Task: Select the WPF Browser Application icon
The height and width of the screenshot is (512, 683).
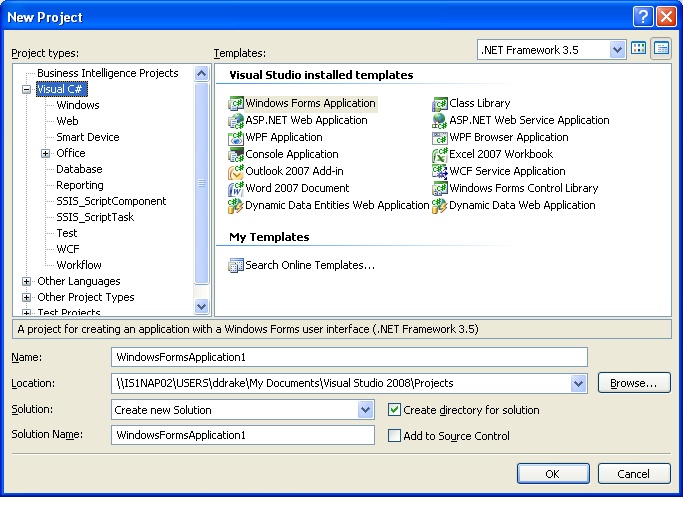Action: pos(440,138)
